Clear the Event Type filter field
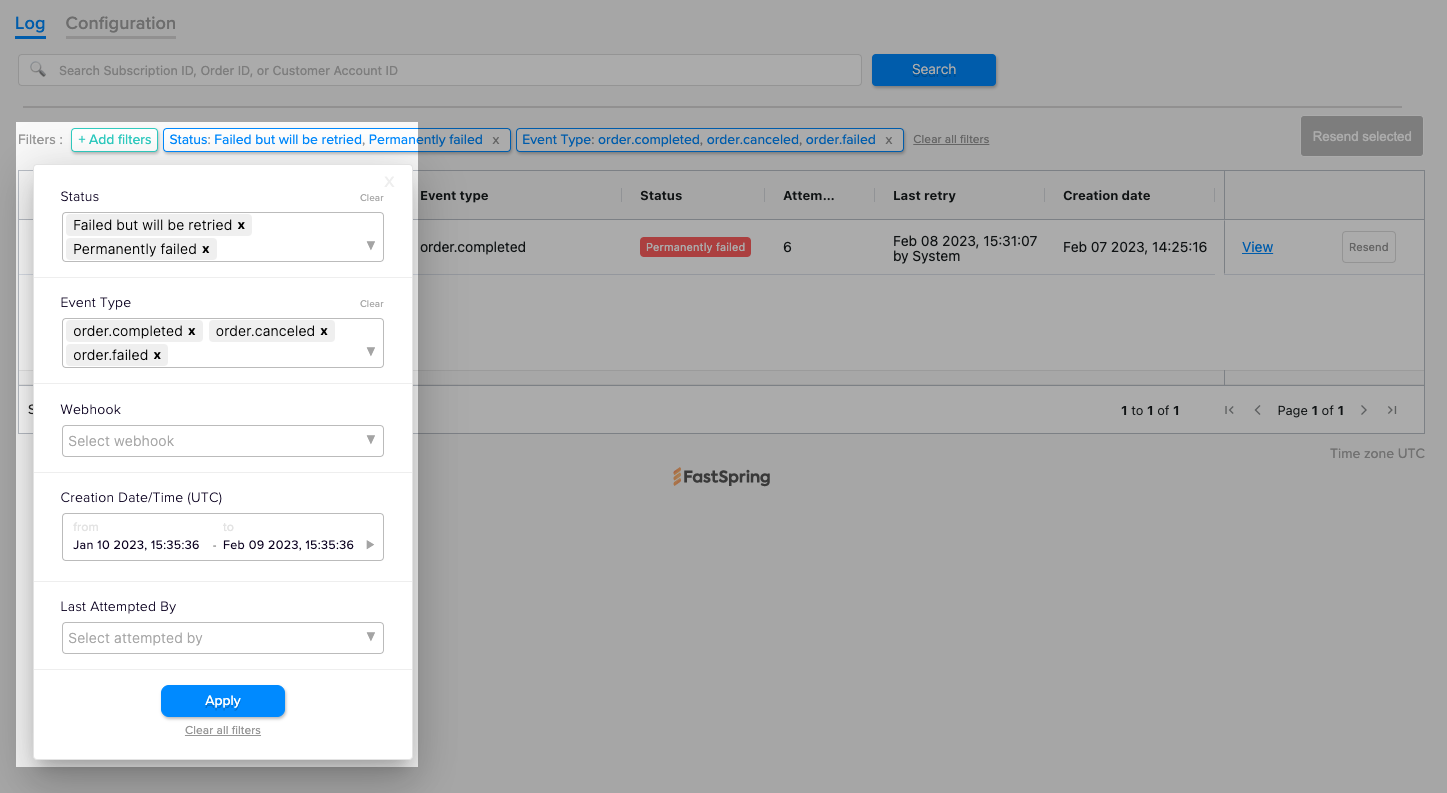 coord(372,304)
